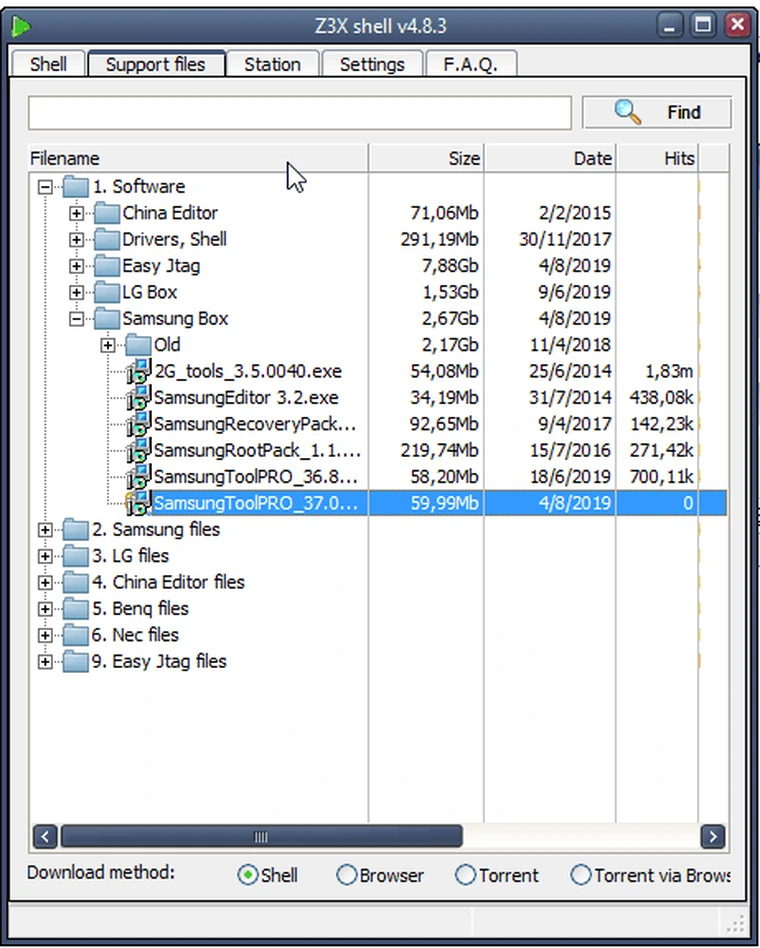
Task: Click the 5. Benq files folder icon
Action: 76,608
